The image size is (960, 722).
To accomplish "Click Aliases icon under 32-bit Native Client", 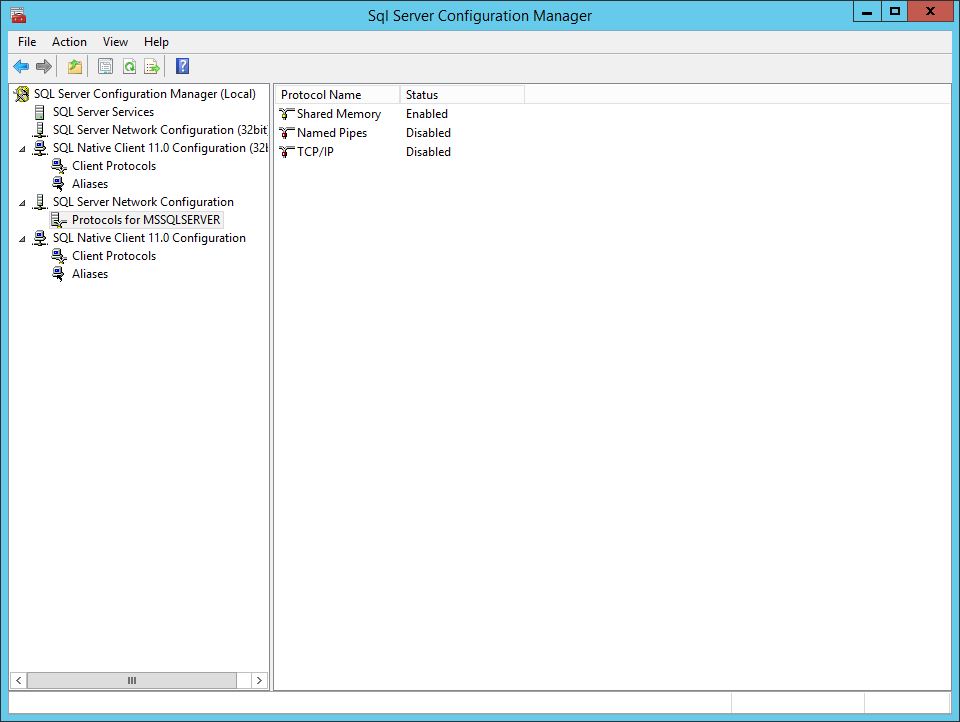I will 59,184.
